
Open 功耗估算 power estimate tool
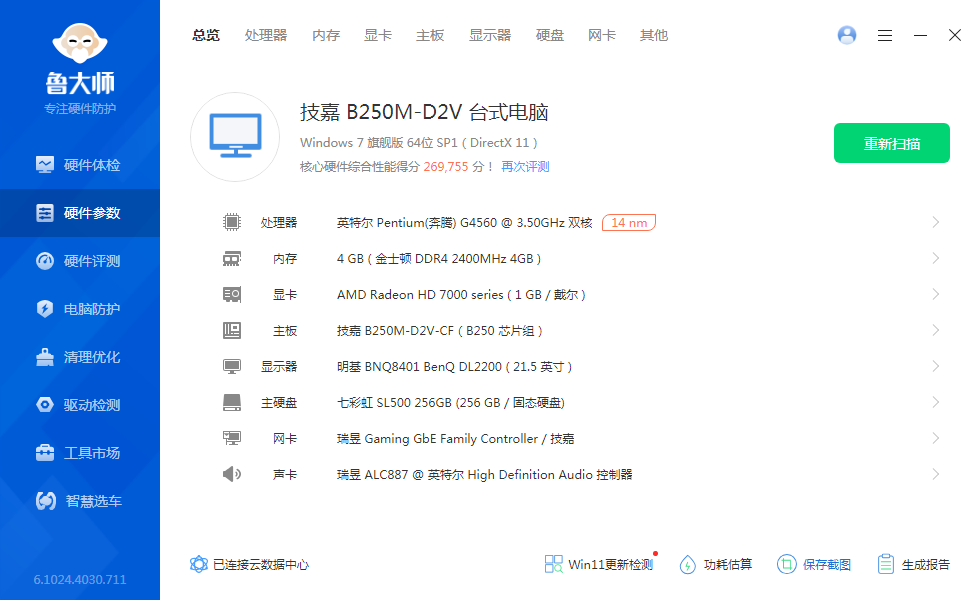pyautogui.click(x=716, y=564)
